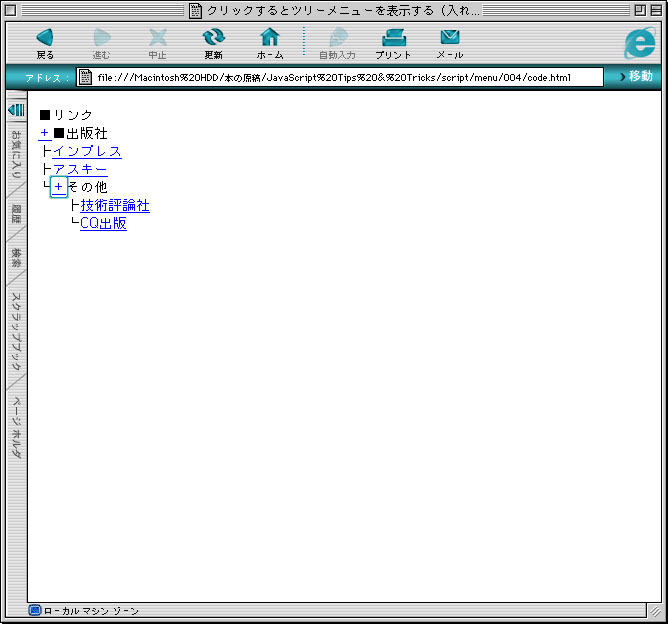Image resolution: width=668 pixels, height=624 pixels.
Task: Open the Search (検索) sidebar tab
Action: tap(16, 258)
